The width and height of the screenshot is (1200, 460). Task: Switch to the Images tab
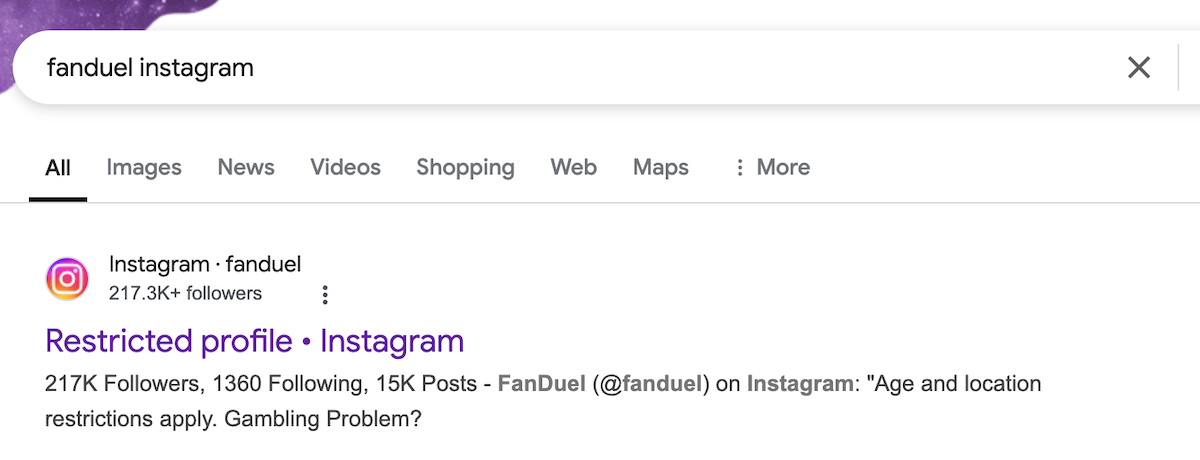(x=144, y=167)
